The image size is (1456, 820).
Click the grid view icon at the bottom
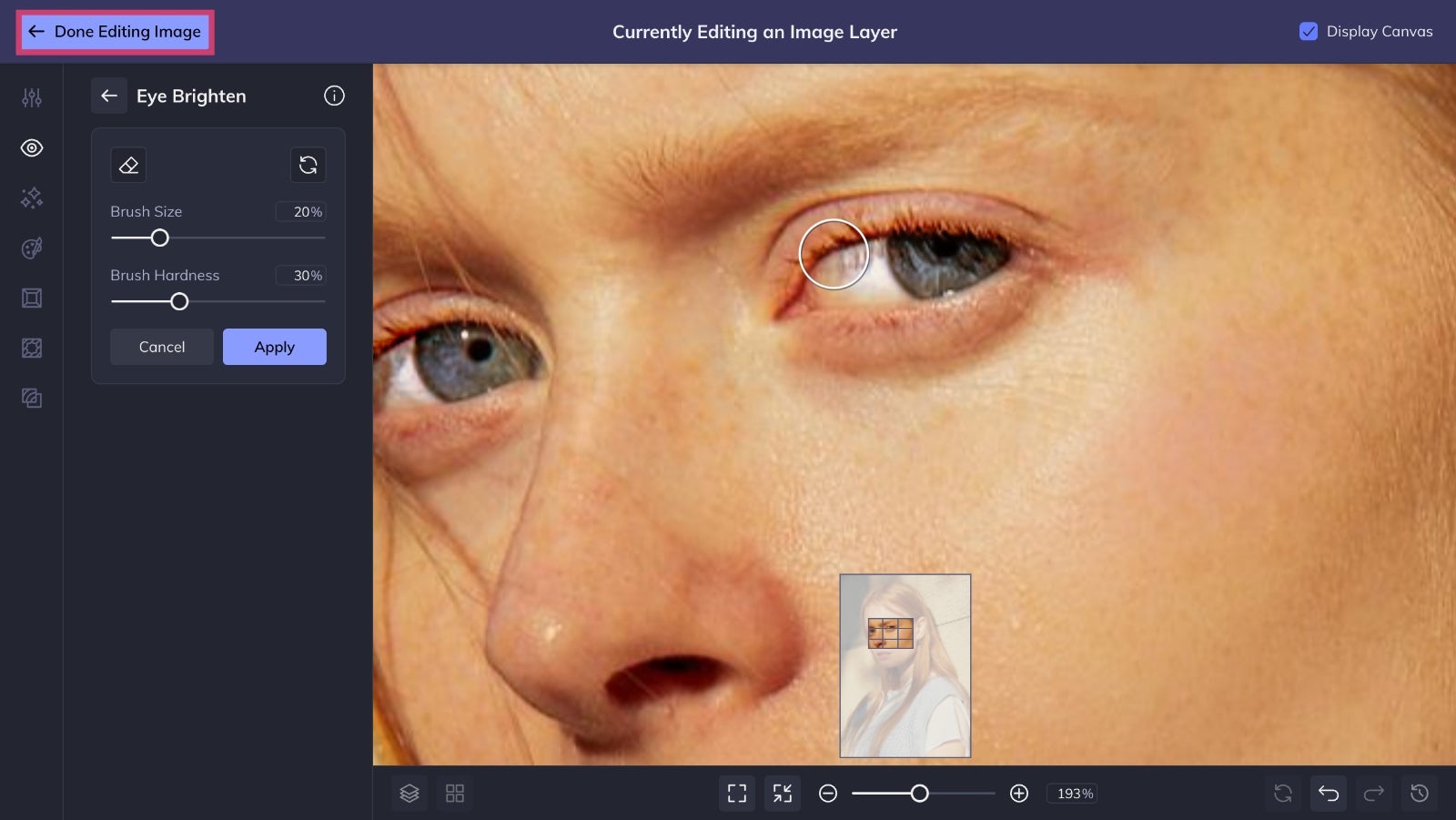point(455,793)
